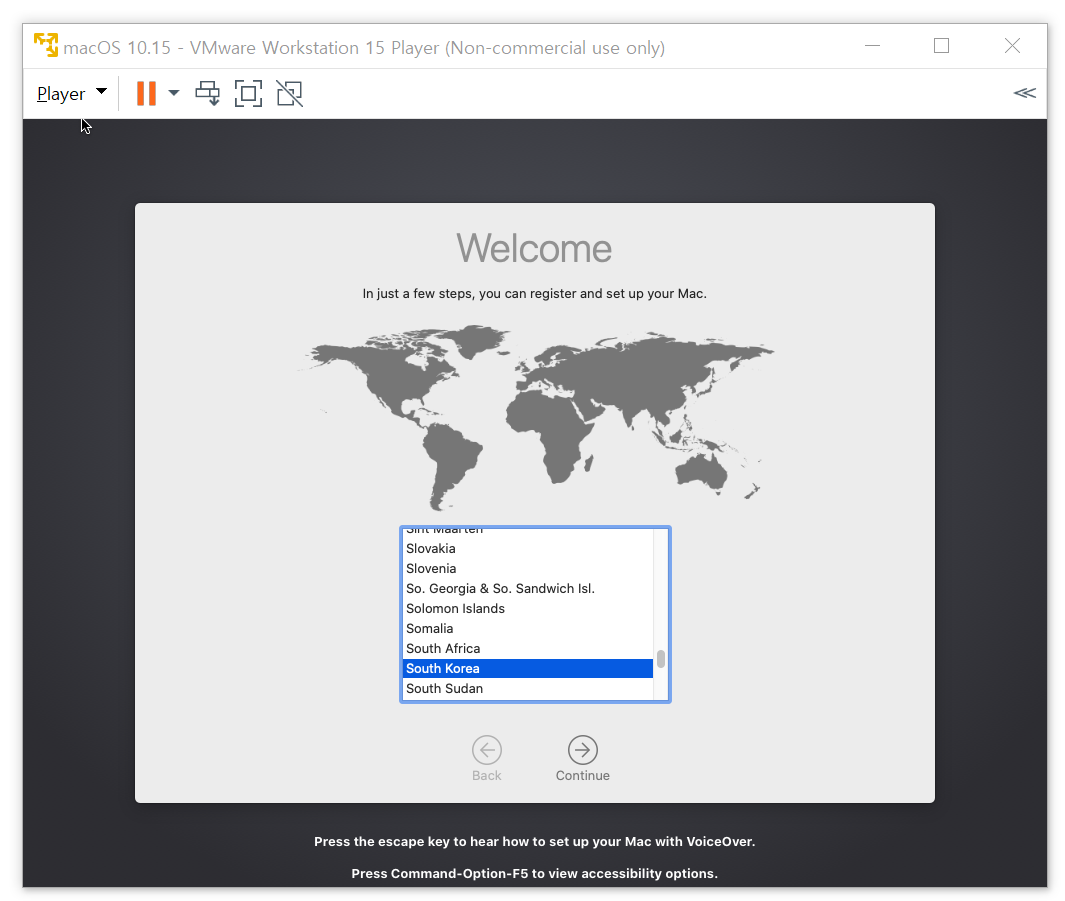This screenshot has height=901, width=1065.
Task: Select Slovenia from the country list
Action: (x=431, y=568)
